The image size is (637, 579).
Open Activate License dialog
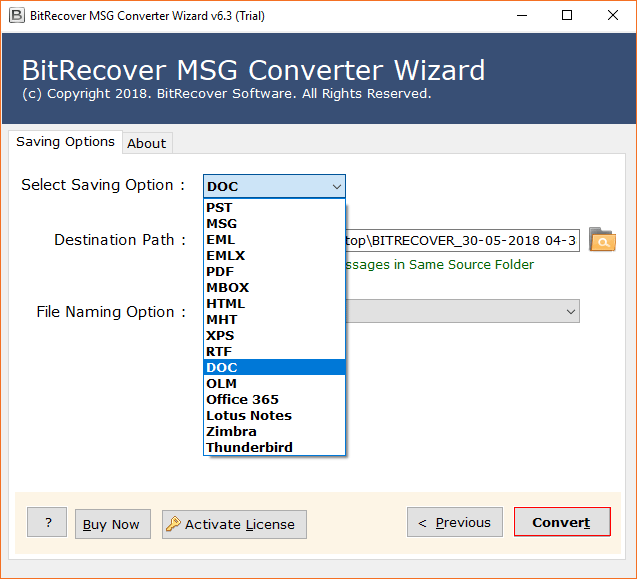pos(234,524)
